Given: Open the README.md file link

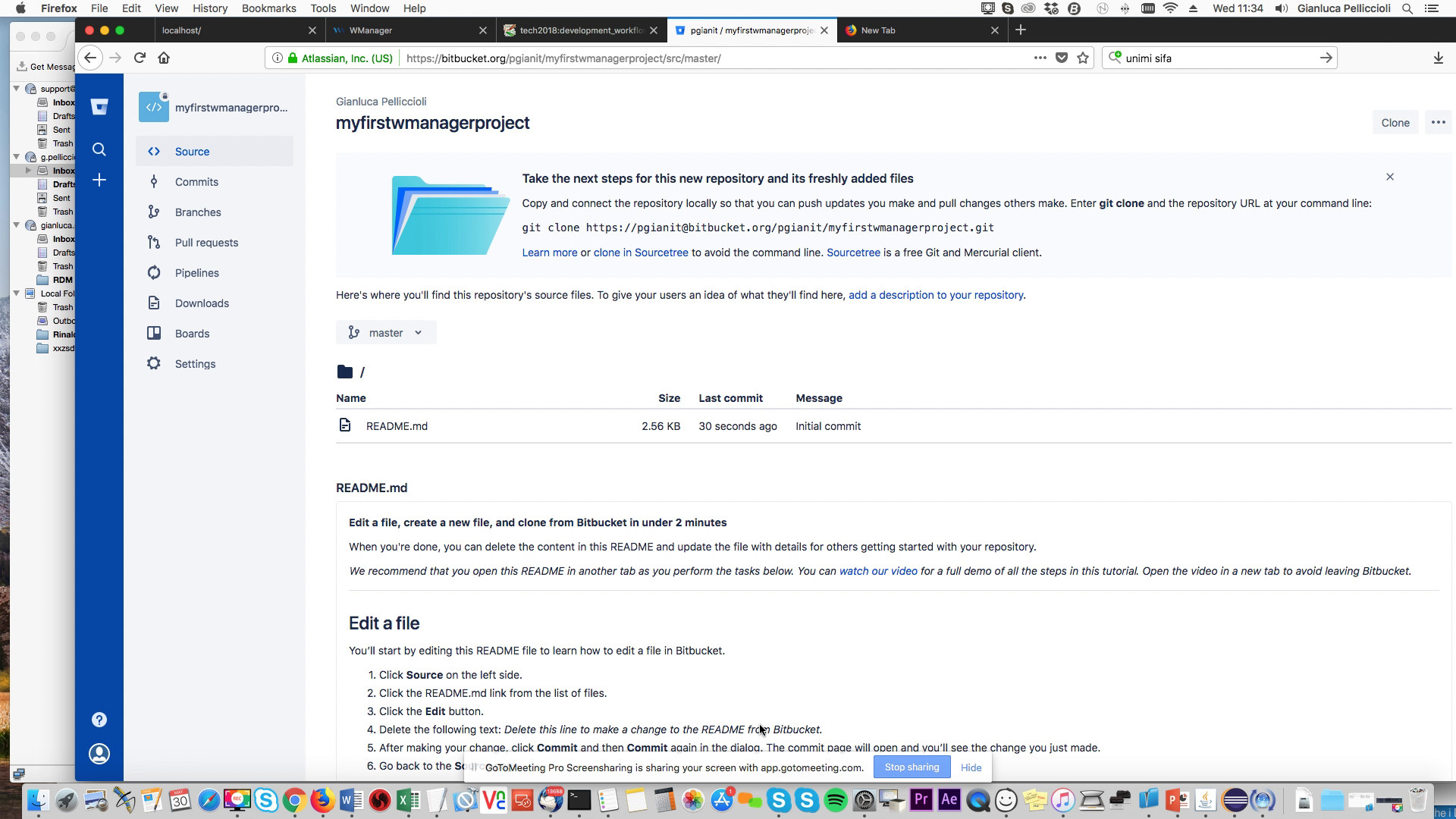Looking at the screenshot, I should [397, 426].
